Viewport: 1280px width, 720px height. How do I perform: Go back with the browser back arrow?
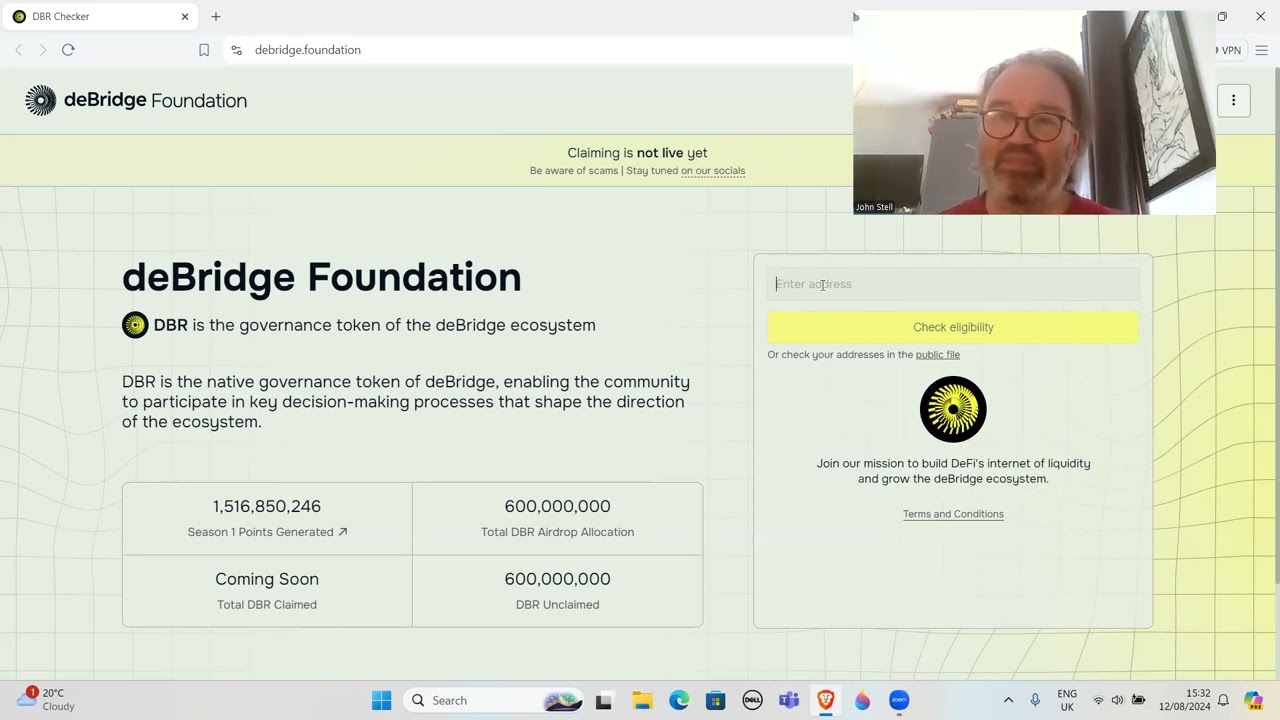(x=18, y=50)
